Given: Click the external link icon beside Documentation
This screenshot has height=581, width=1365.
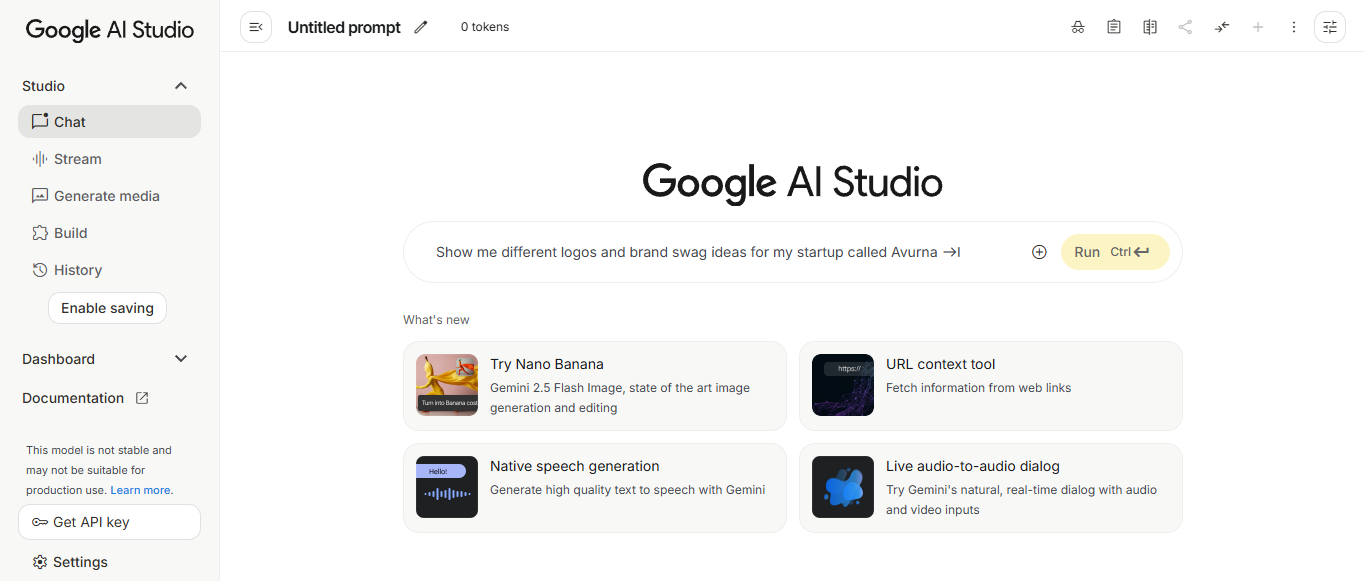Looking at the screenshot, I should point(142,398).
